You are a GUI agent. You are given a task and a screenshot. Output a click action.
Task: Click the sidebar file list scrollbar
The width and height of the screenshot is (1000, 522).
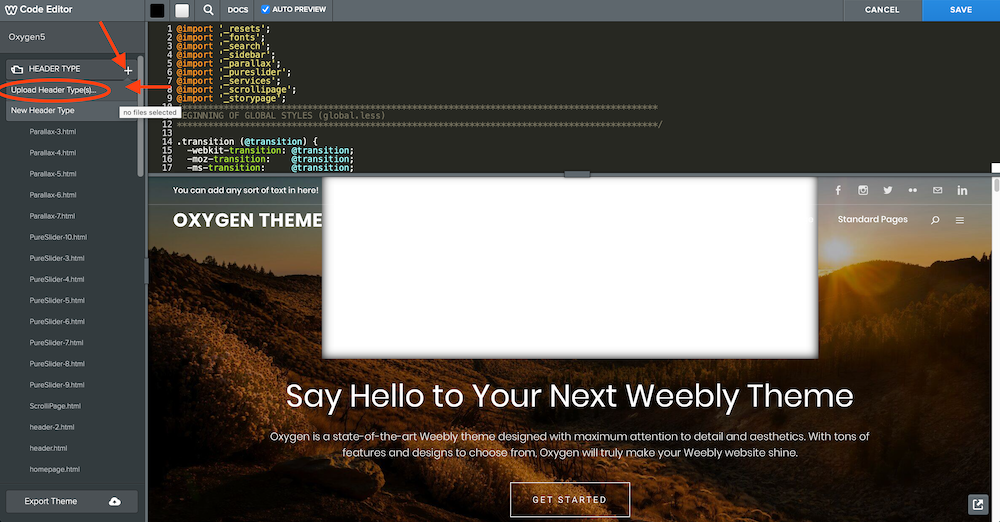tap(140, 117)
